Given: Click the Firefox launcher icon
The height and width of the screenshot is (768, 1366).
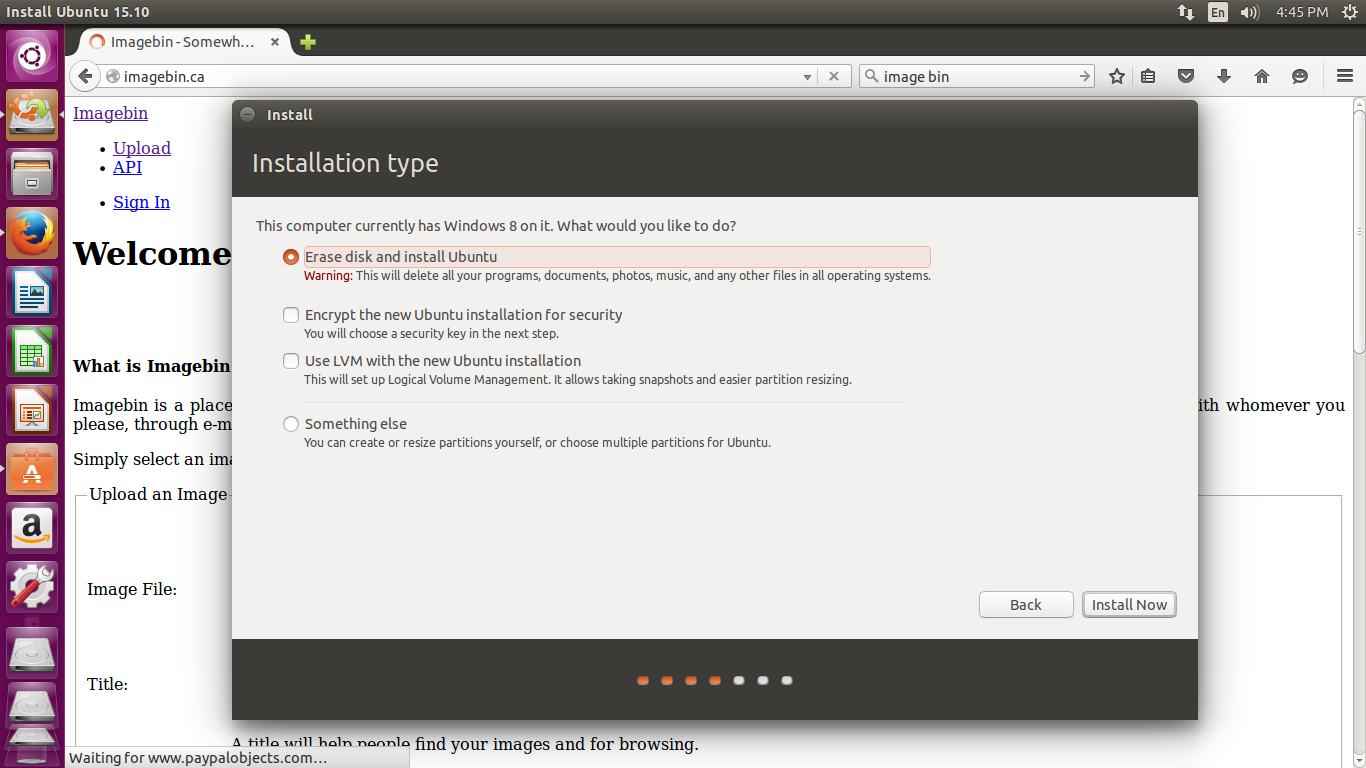Looking at the screenshot, I should 32,233.
